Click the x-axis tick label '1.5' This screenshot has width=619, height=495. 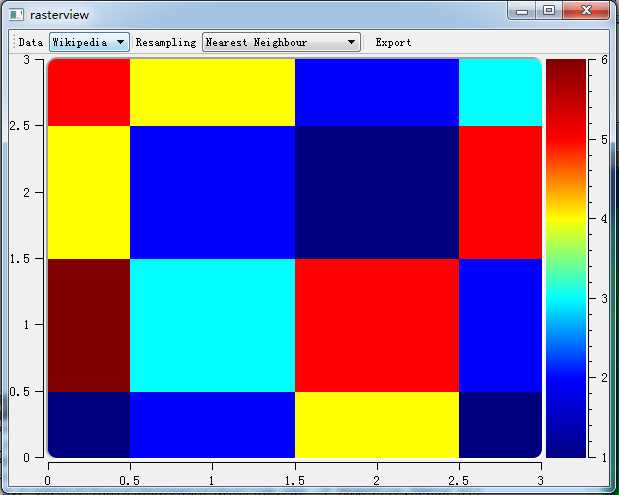[295, 480]
